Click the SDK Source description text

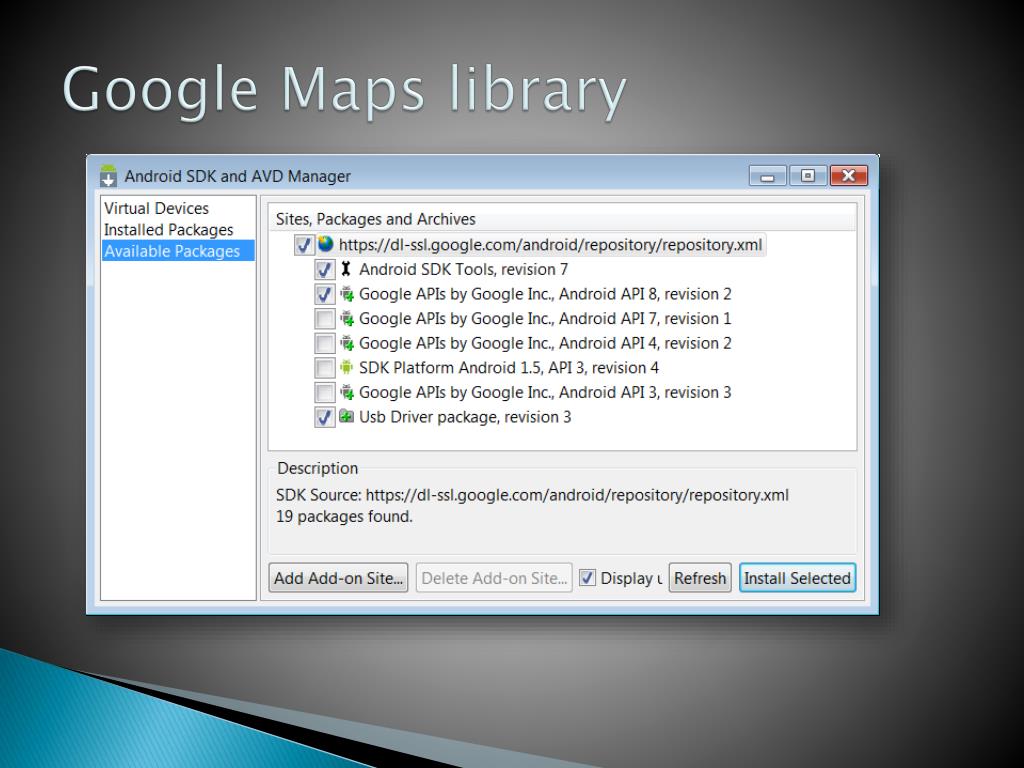(532, 495)
